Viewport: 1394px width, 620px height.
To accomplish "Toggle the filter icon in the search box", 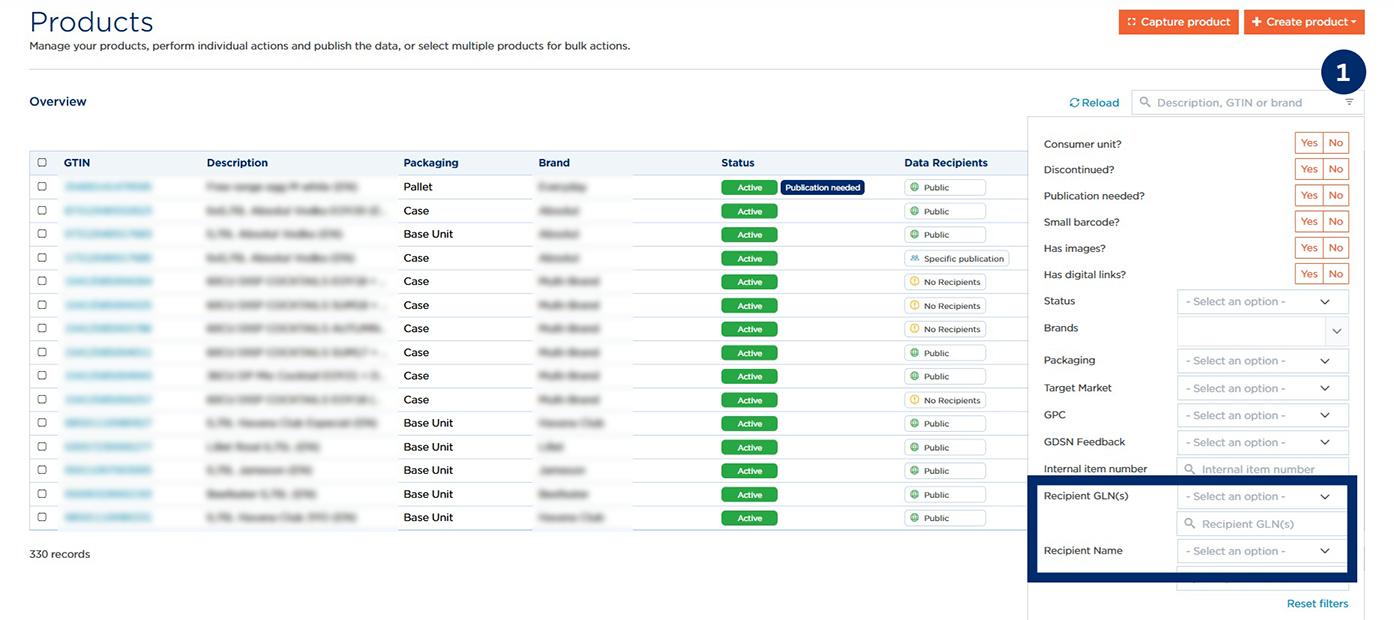I will coord(1349,102).
